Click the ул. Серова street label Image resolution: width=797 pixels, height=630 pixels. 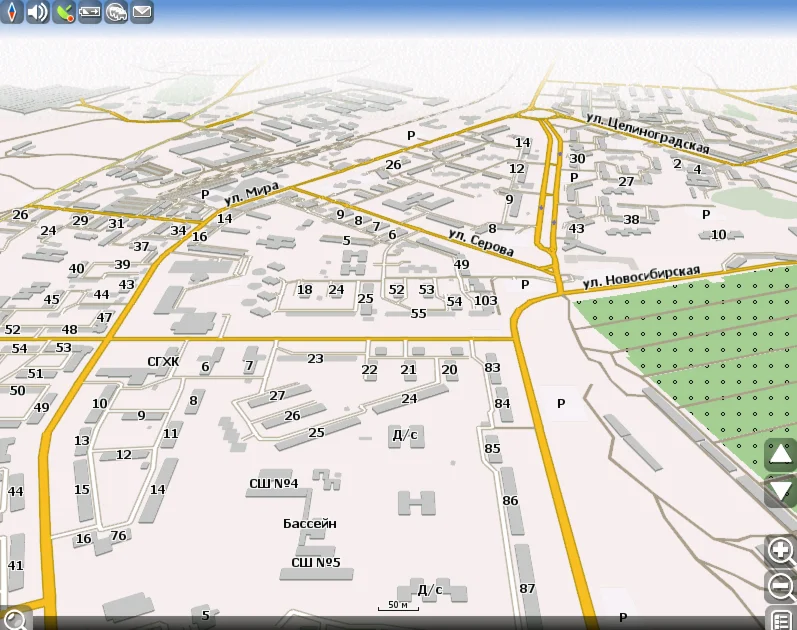coord(481,243)
